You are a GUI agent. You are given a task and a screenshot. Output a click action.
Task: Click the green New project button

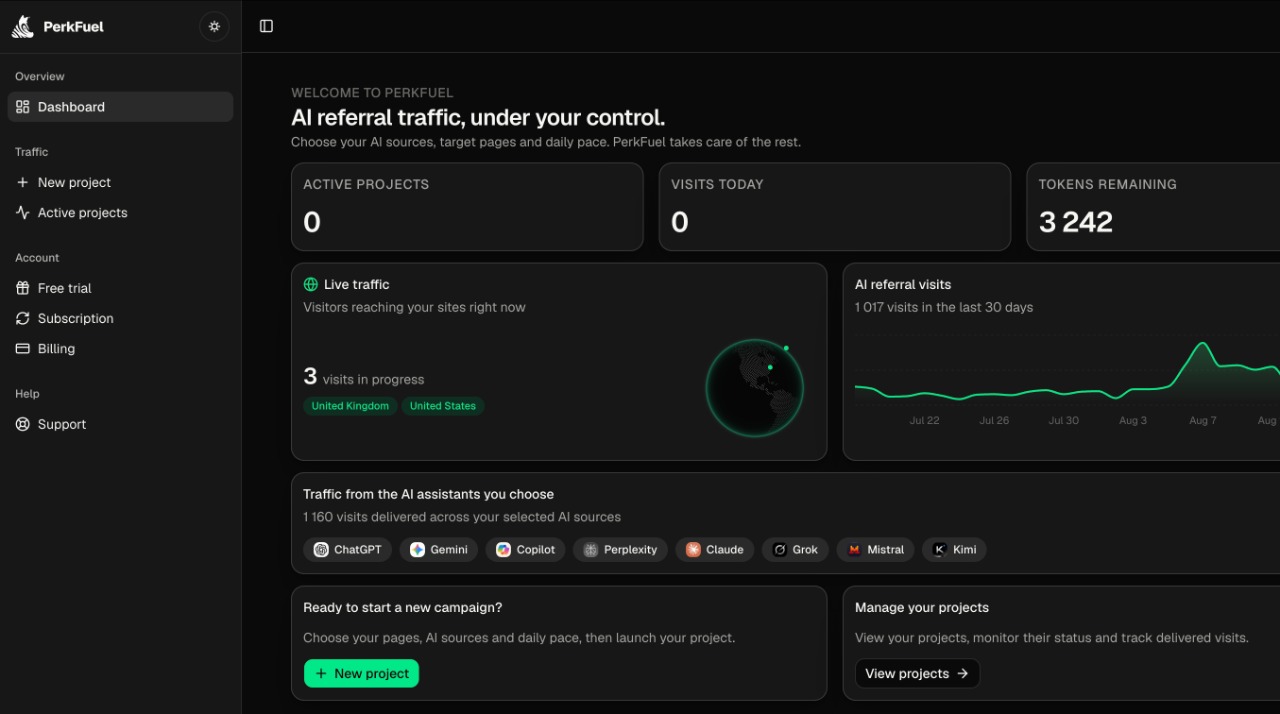[361, 673]
